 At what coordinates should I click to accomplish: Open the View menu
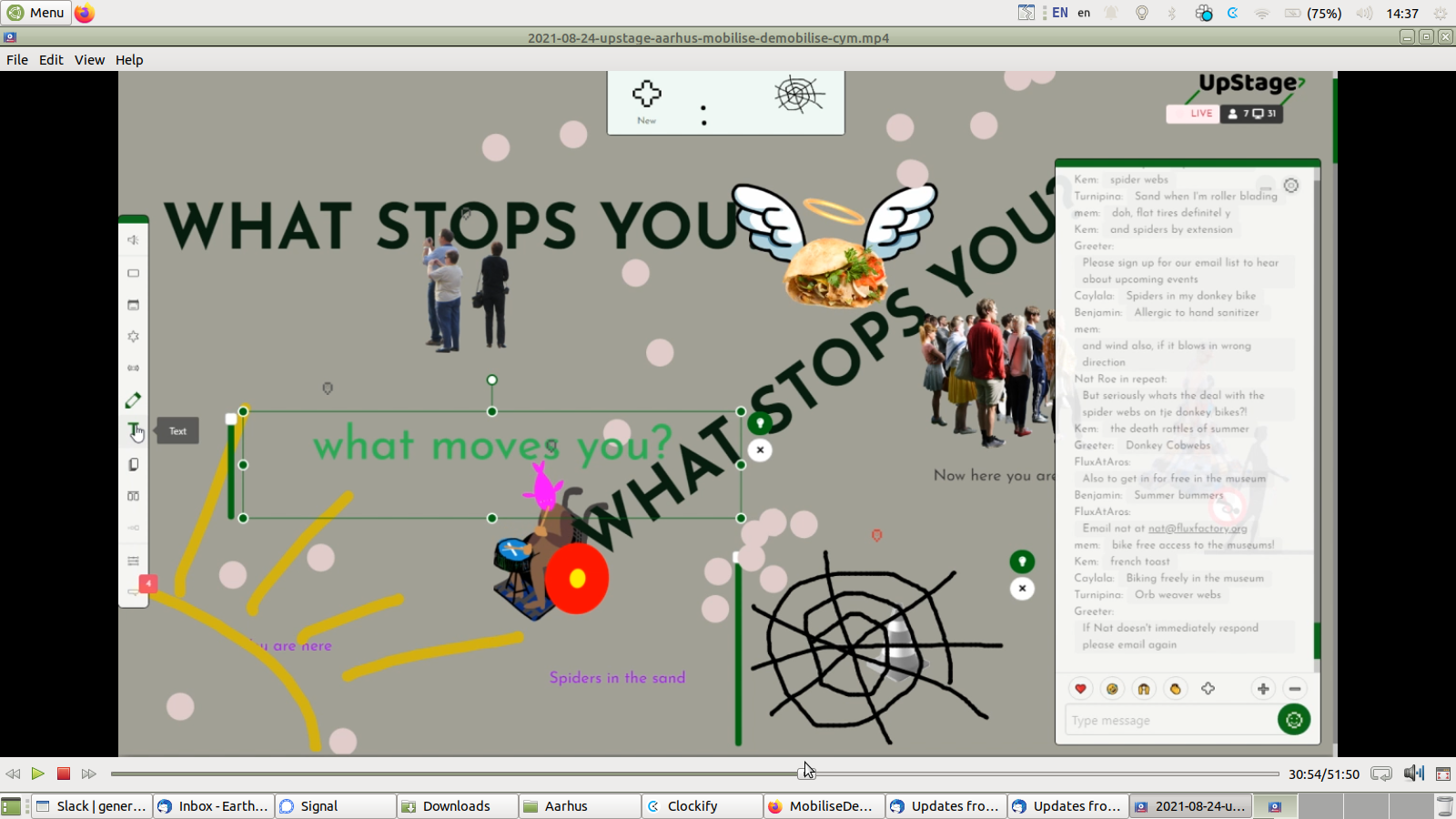click(x=89, y=60)
